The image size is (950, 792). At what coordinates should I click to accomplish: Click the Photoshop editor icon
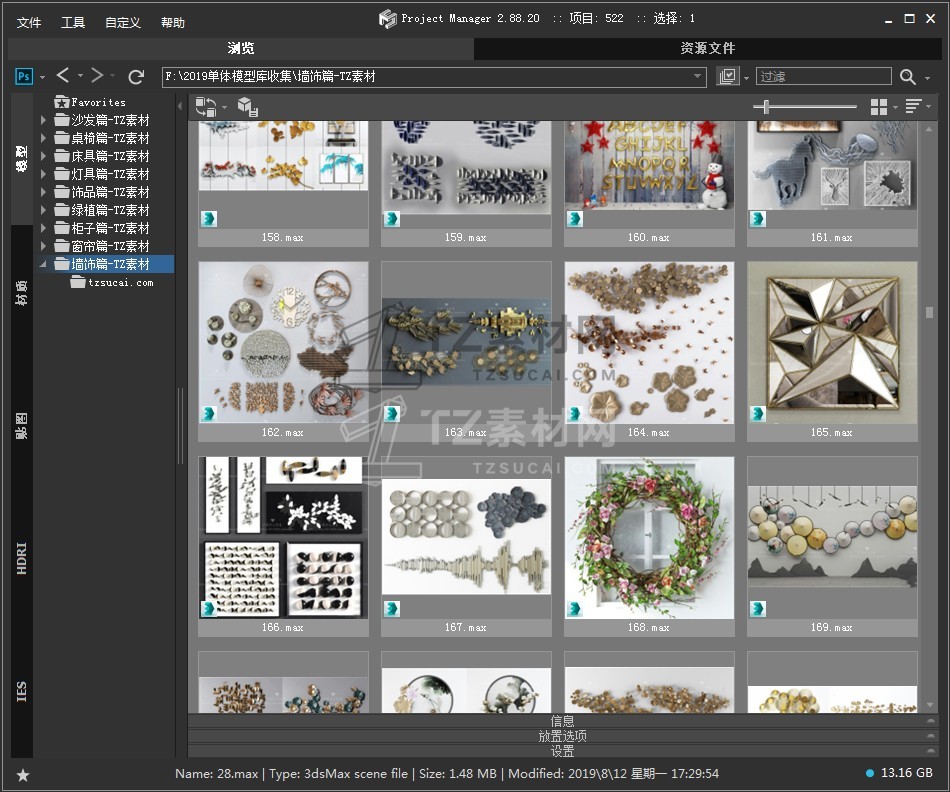coord(24,77)
